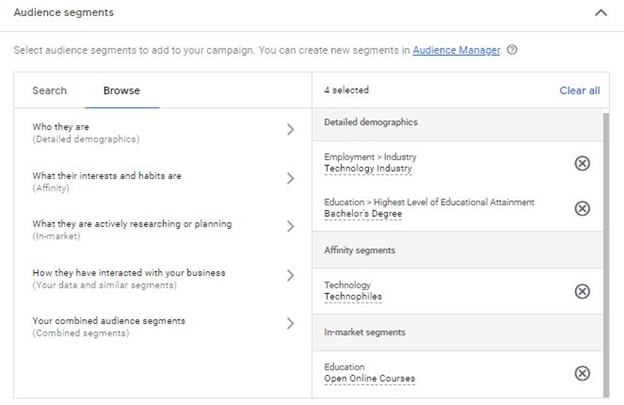The image size is (624, 405).
Task: Expand Who they are demographics
Action: coord(290,129)
